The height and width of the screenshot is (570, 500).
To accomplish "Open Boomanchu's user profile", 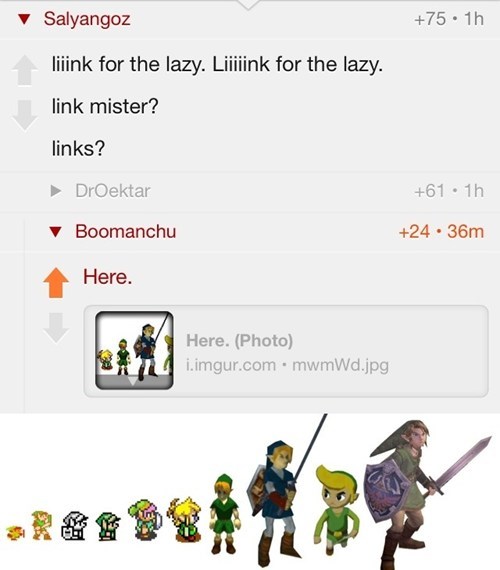I will [126, 231].
